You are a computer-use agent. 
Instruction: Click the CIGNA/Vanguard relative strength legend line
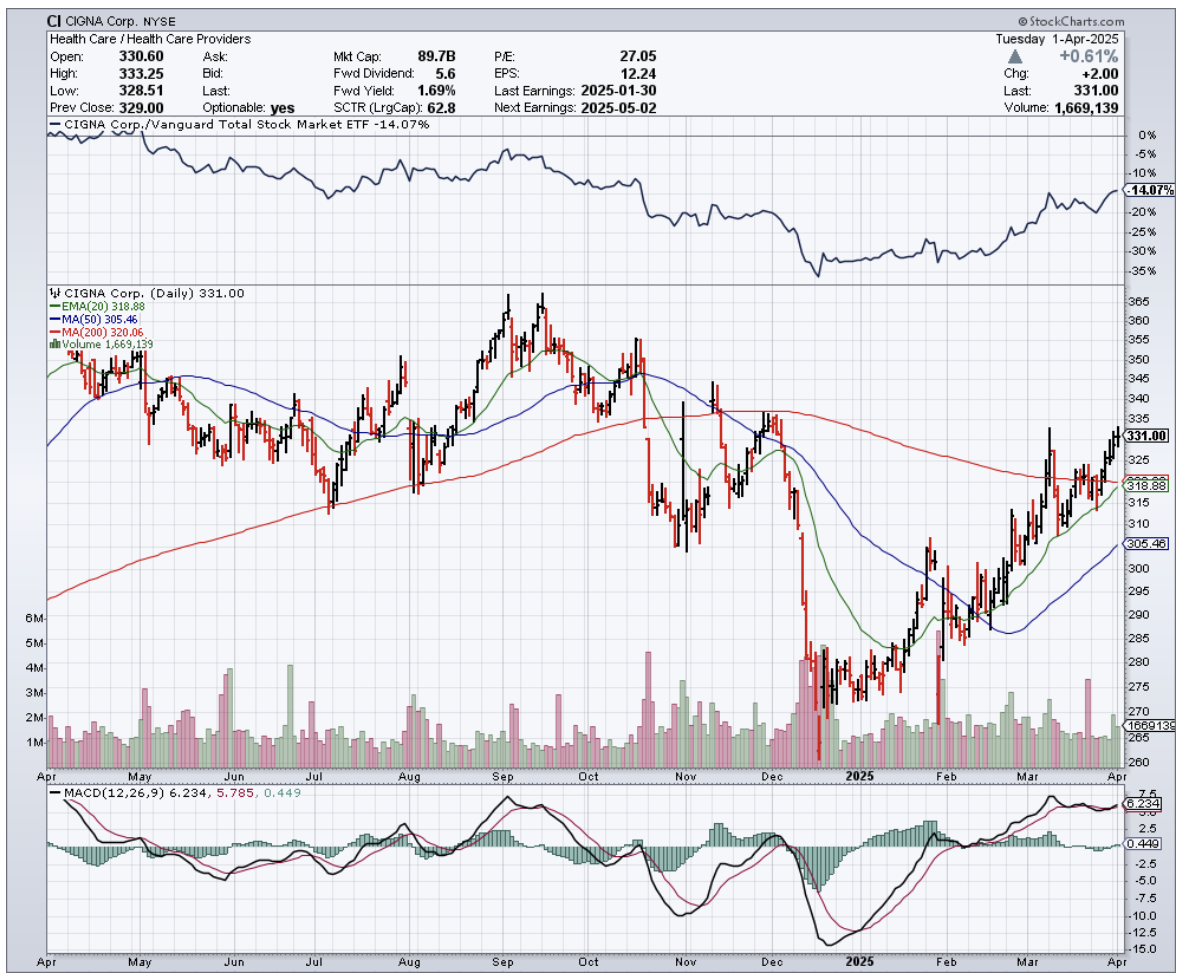click(57, 125)
